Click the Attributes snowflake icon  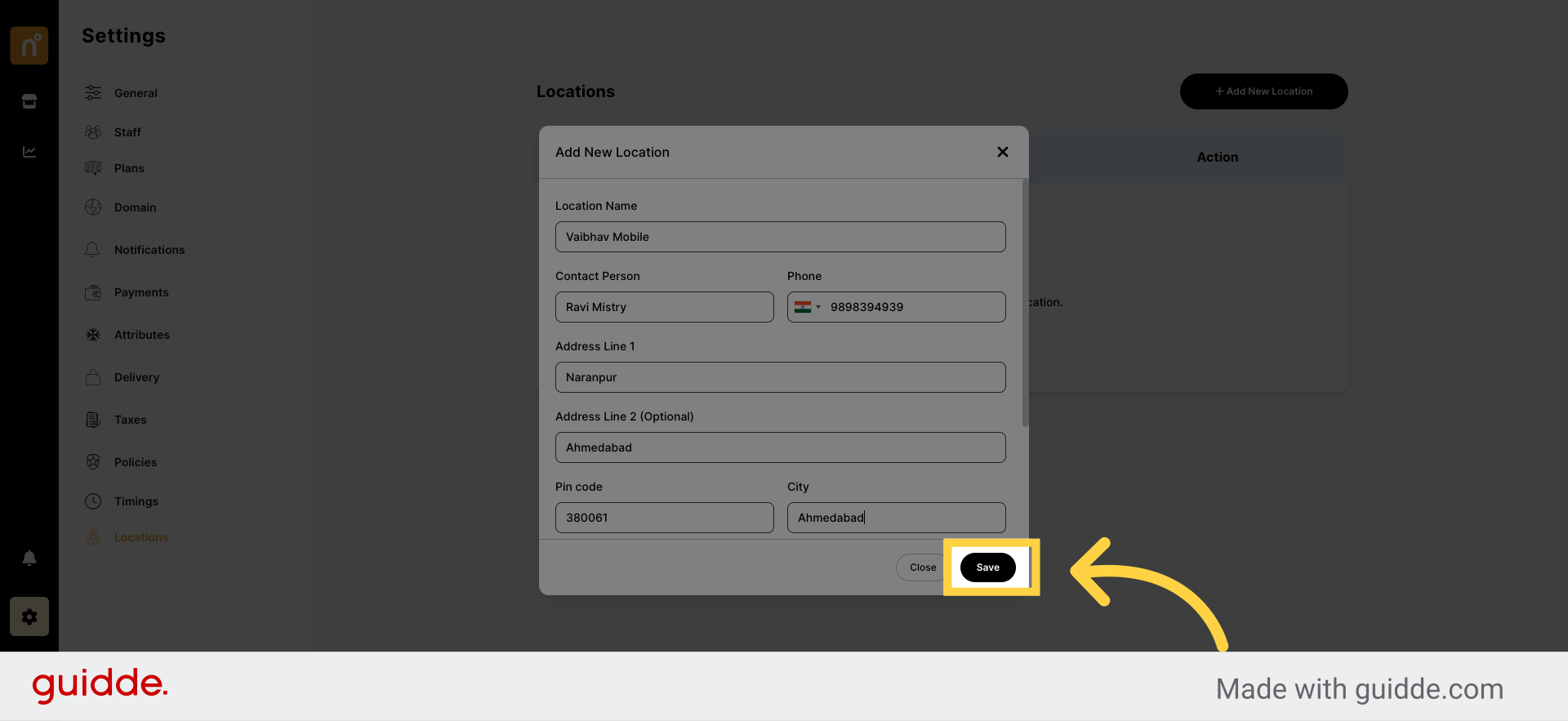click(93, 334)
